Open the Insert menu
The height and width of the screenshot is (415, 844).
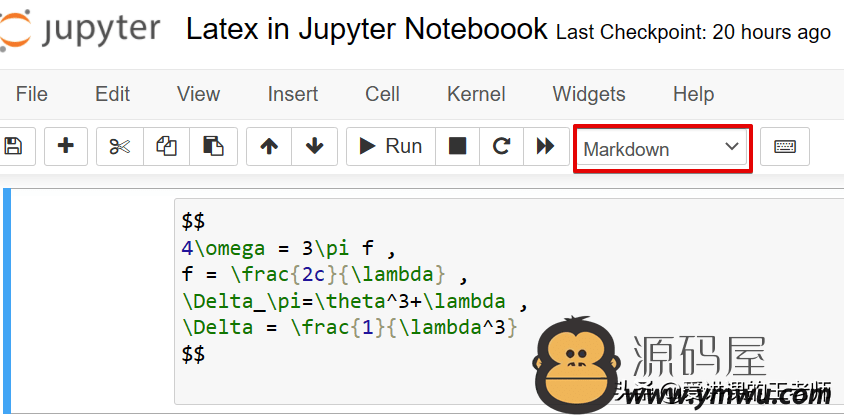pos(293,94)
